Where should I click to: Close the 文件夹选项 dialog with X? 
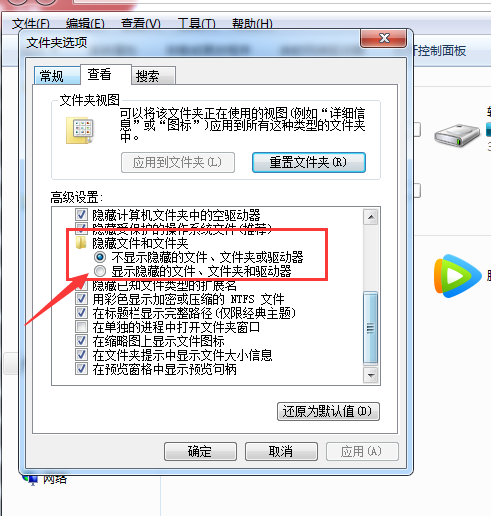pyautogui.click(x=384, y=38)
